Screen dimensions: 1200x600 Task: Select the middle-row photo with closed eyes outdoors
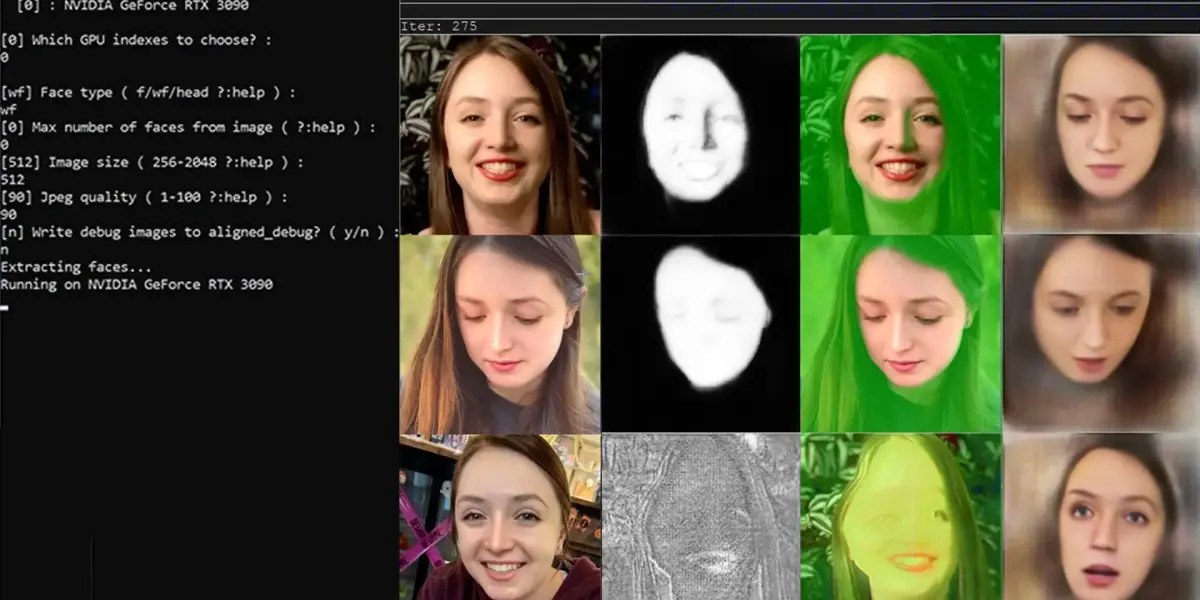(x=500, y=334)
